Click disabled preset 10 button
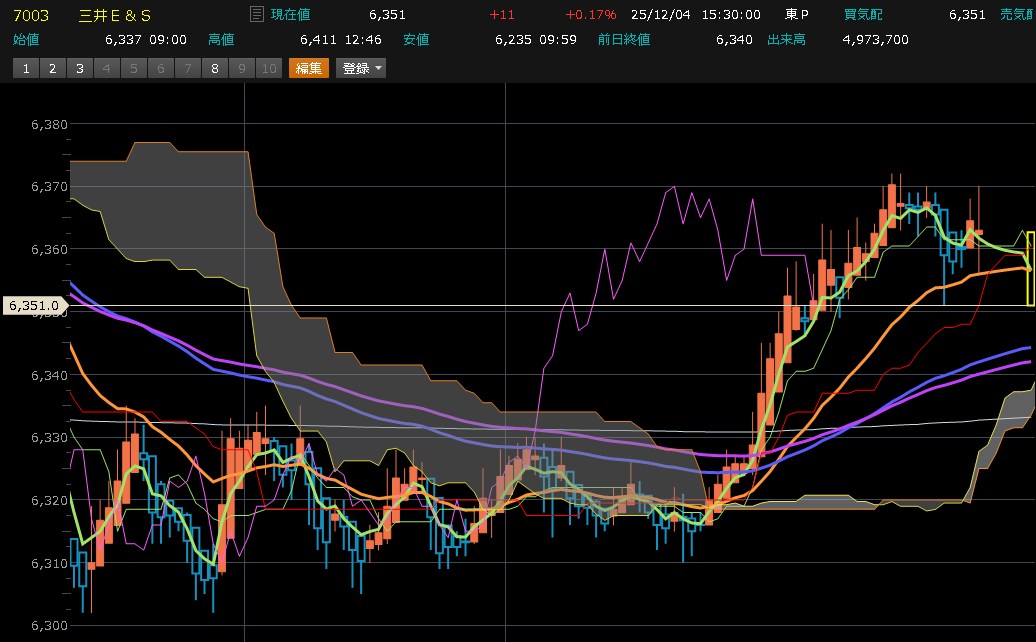This screenshot has height=642, width=1036. (x=268, y=68)
